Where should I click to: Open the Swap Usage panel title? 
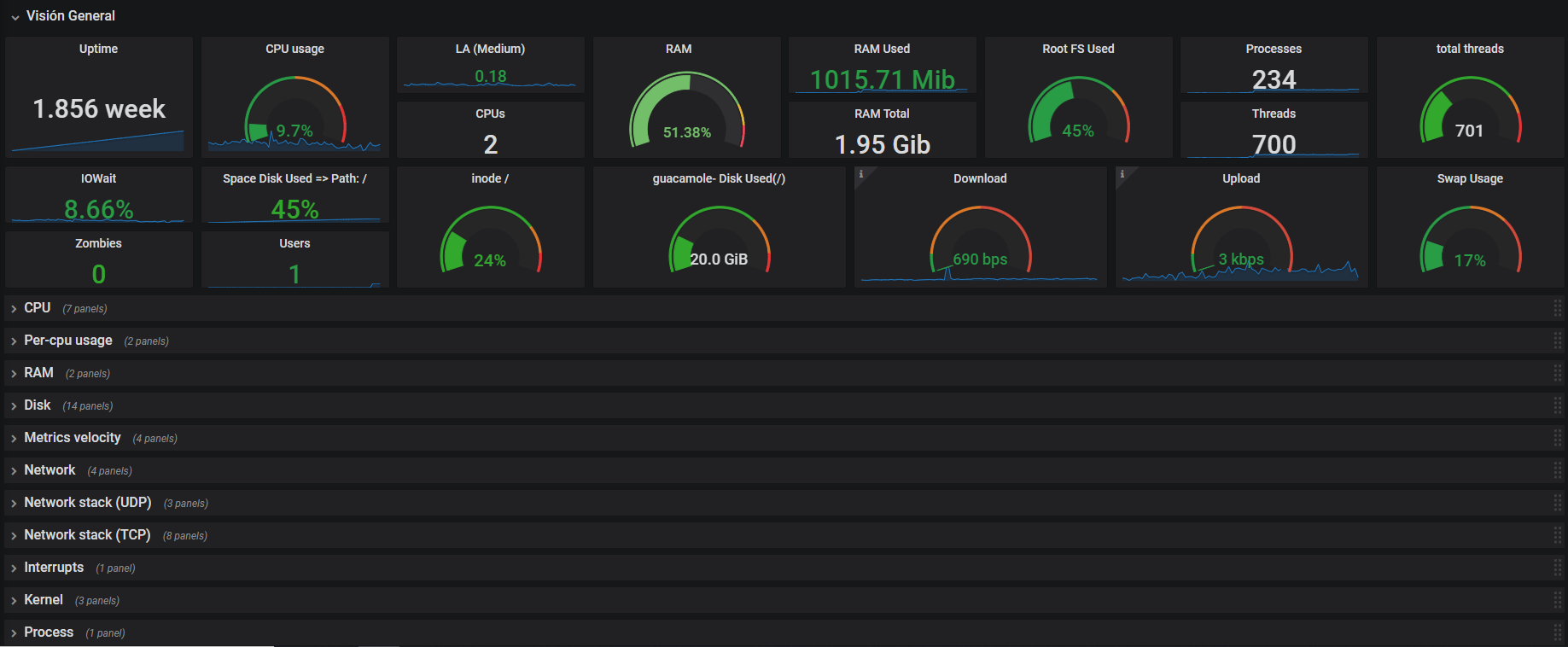tap(1470, 178)
